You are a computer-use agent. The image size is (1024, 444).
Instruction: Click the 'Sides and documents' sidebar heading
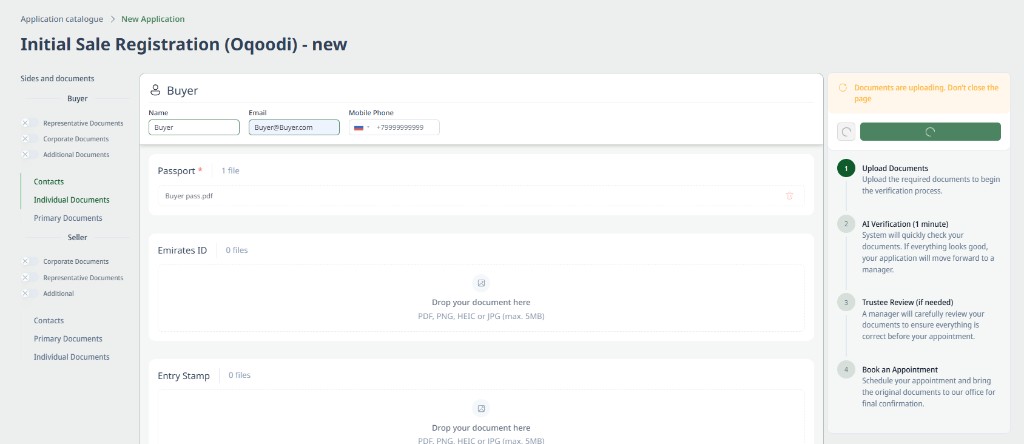(57, 78)
